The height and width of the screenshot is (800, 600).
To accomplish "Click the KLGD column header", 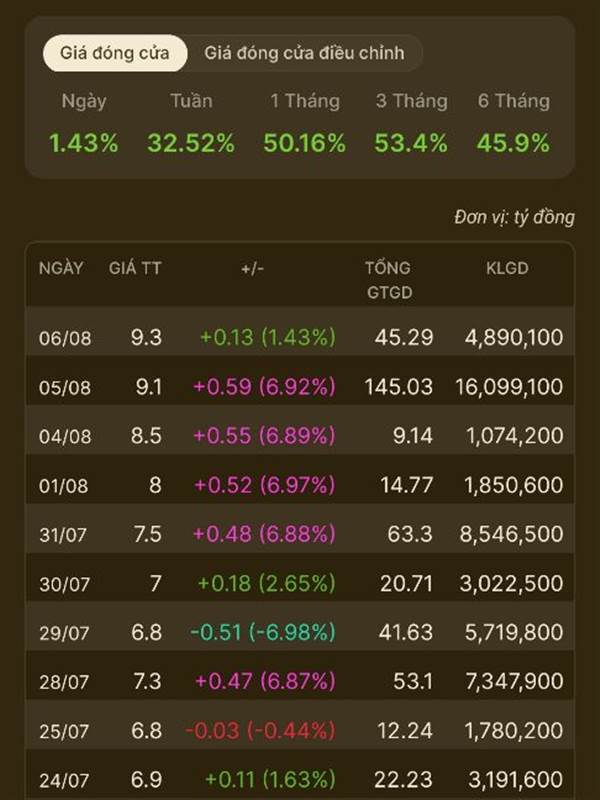I will coord(507,268).
